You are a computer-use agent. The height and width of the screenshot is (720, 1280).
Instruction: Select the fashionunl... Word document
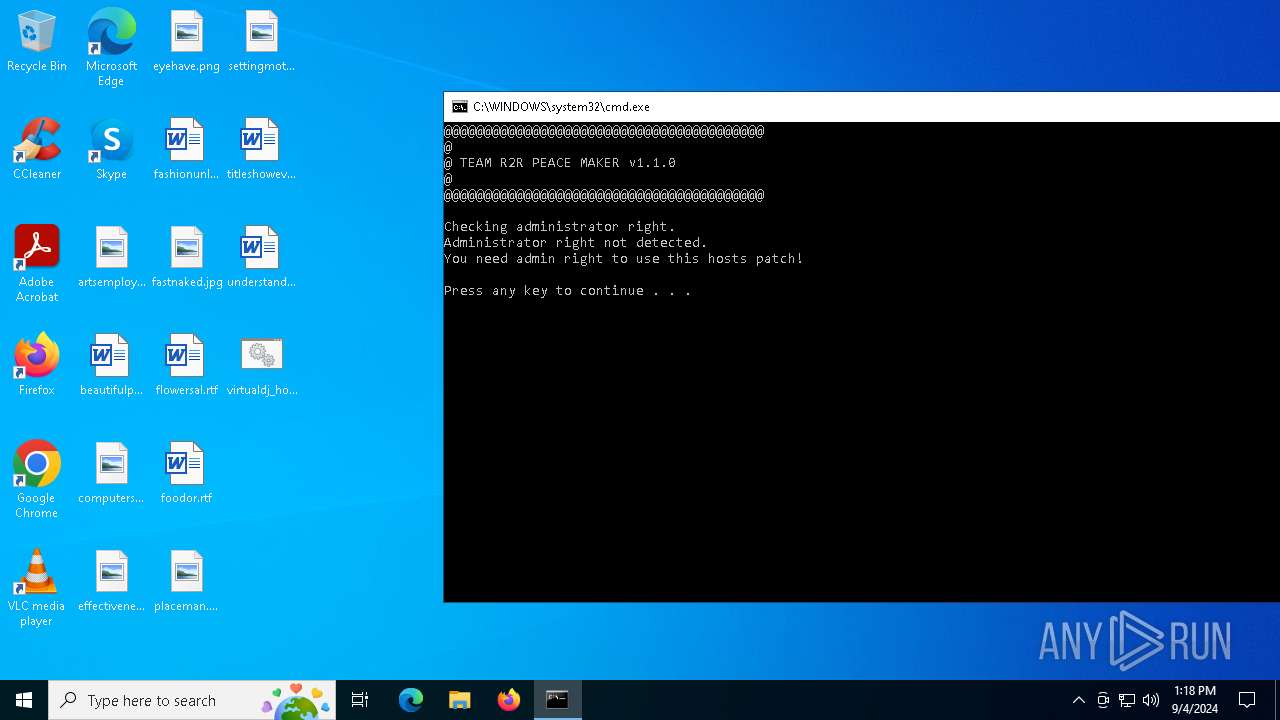click(x=186, y=149)
